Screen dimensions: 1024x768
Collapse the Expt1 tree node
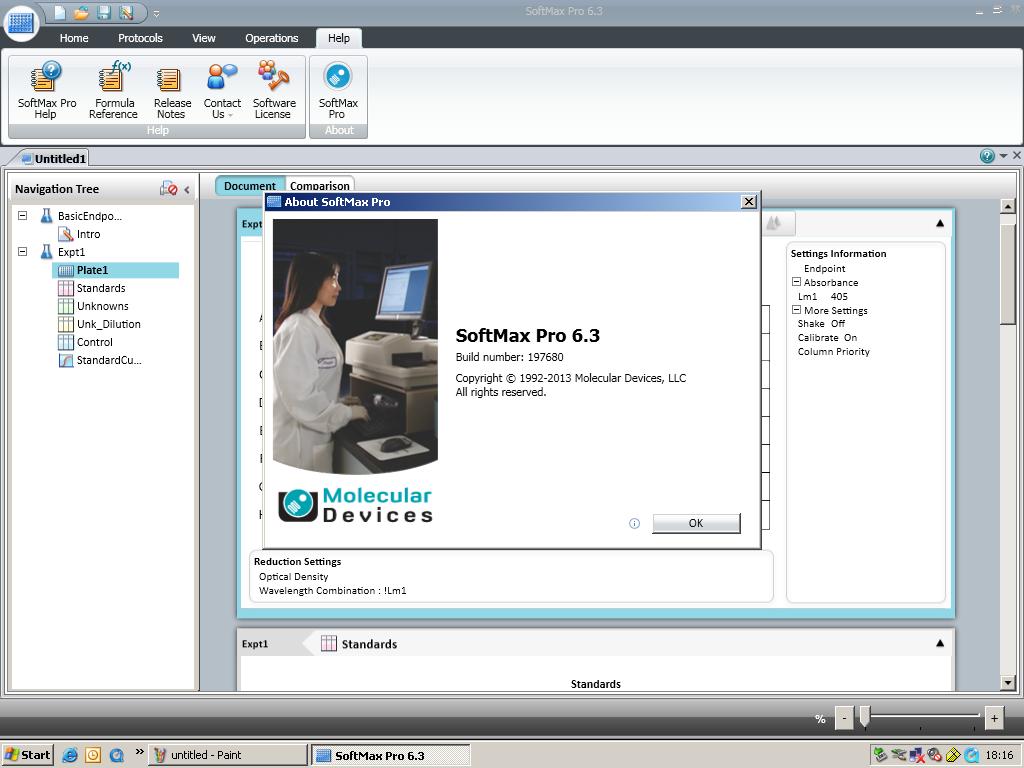(23, 251)
